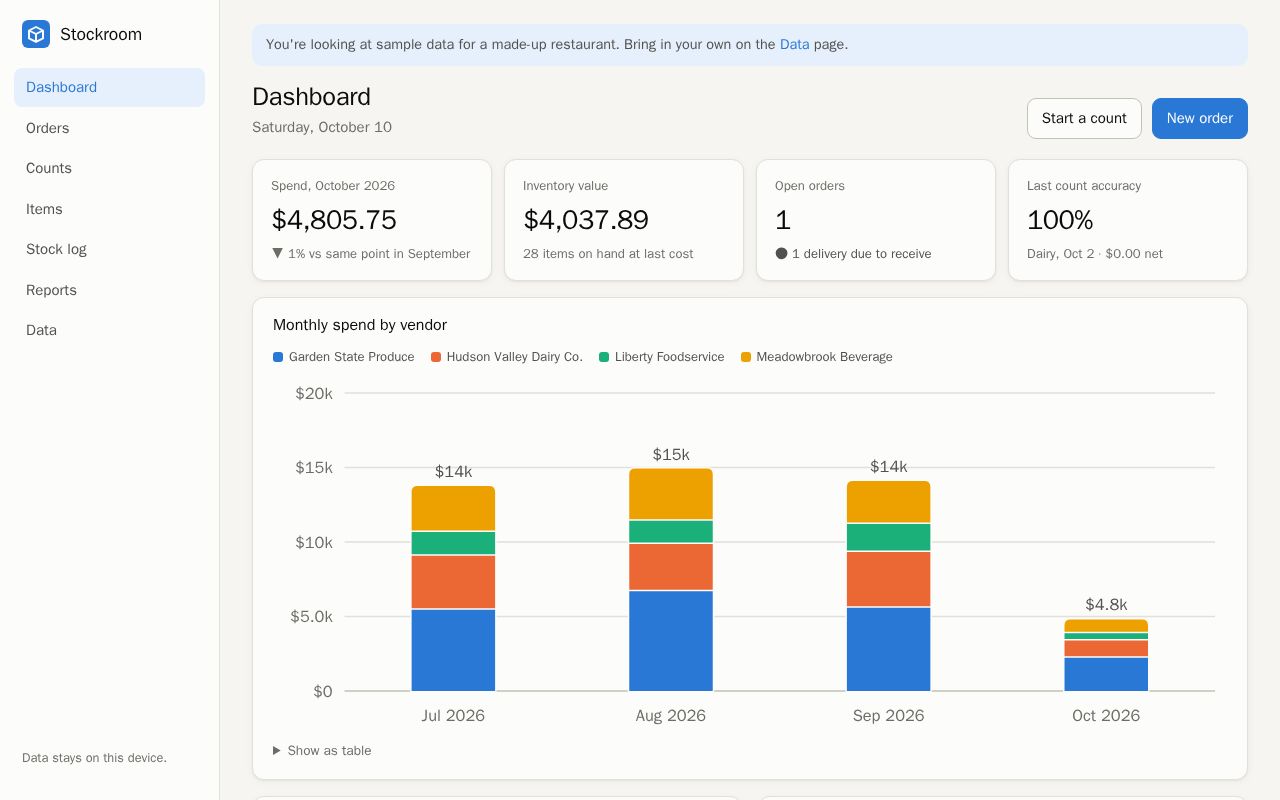Click the Aug 2026 yellow bar segment

[671, 494]
